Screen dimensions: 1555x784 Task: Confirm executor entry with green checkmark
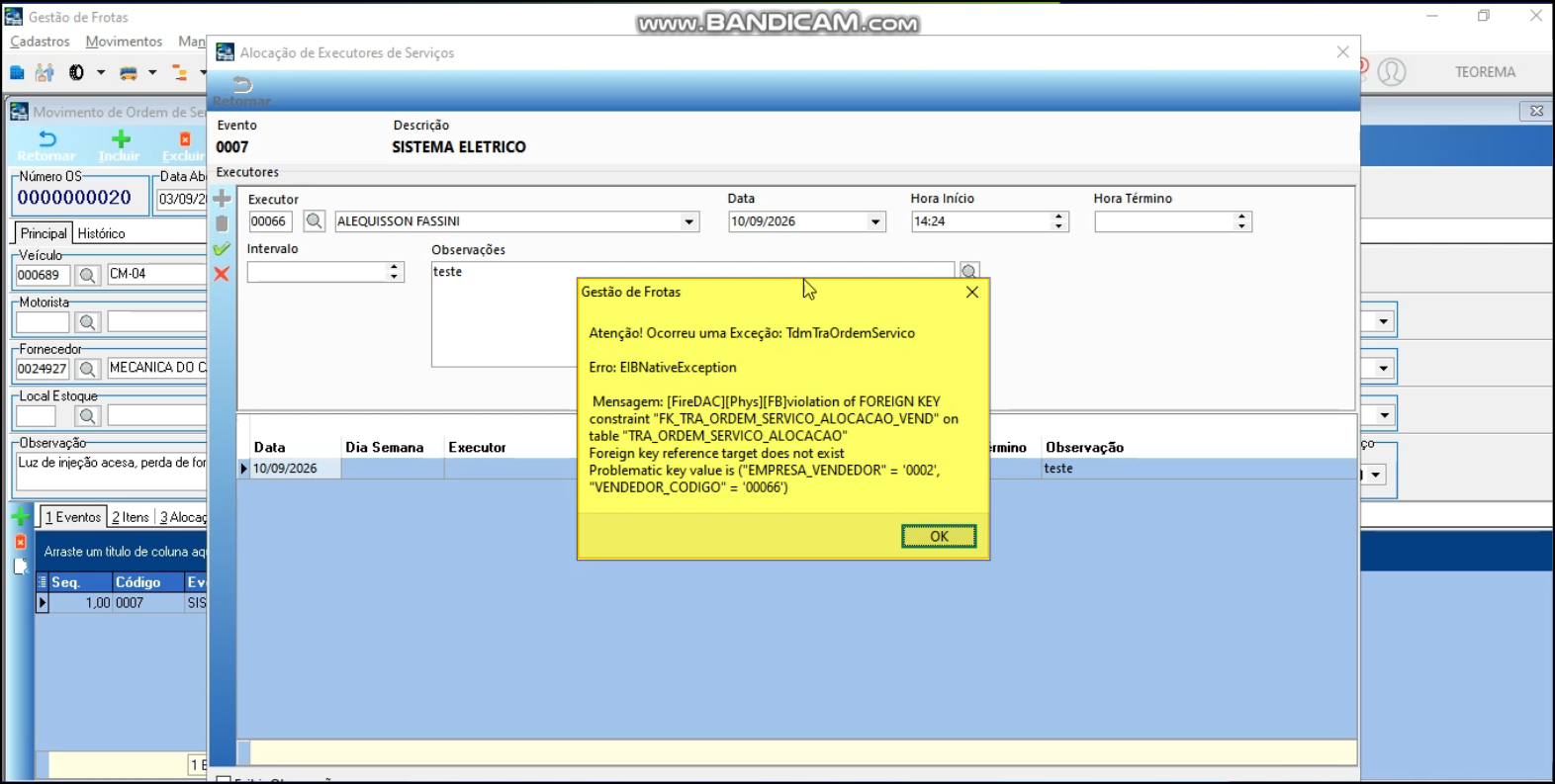click(222, 249)
